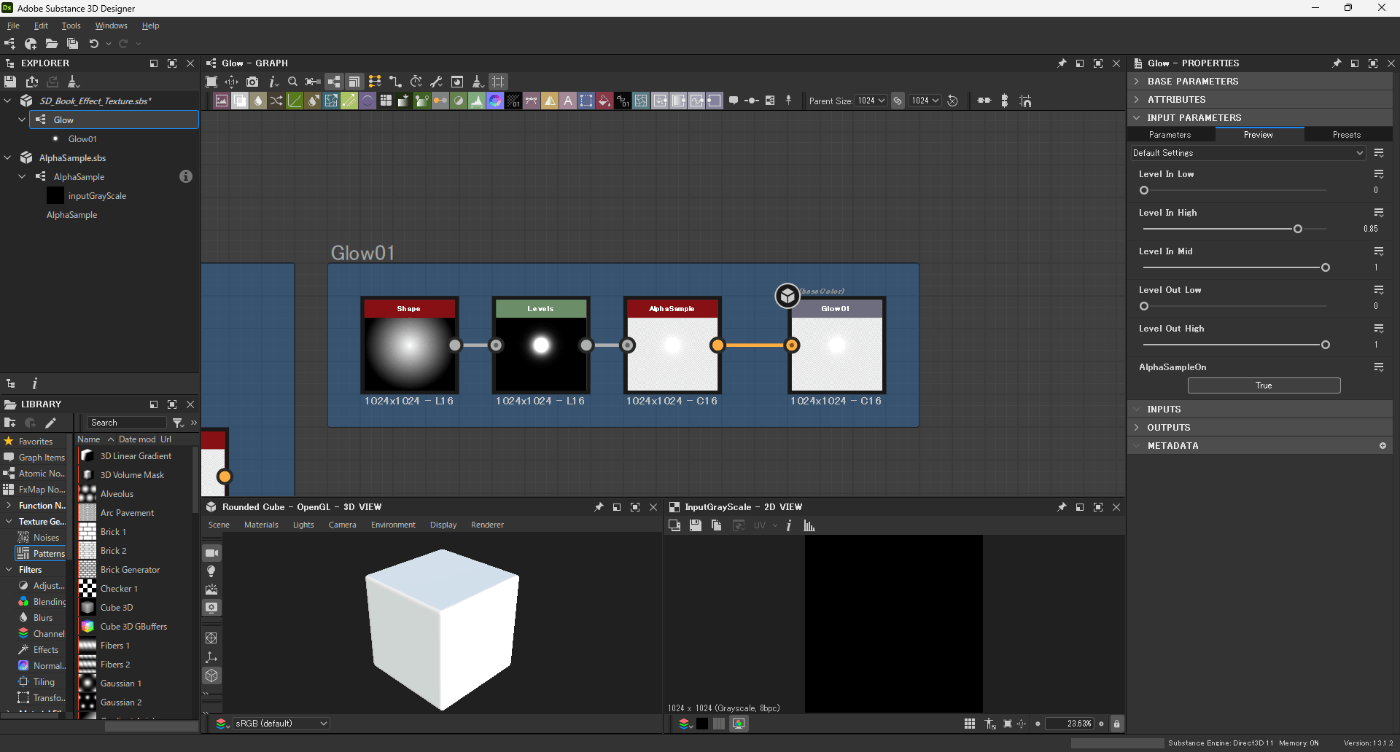1400x752 pixels.
Task: Select the Favorites library category
Action: pos(35,441)
